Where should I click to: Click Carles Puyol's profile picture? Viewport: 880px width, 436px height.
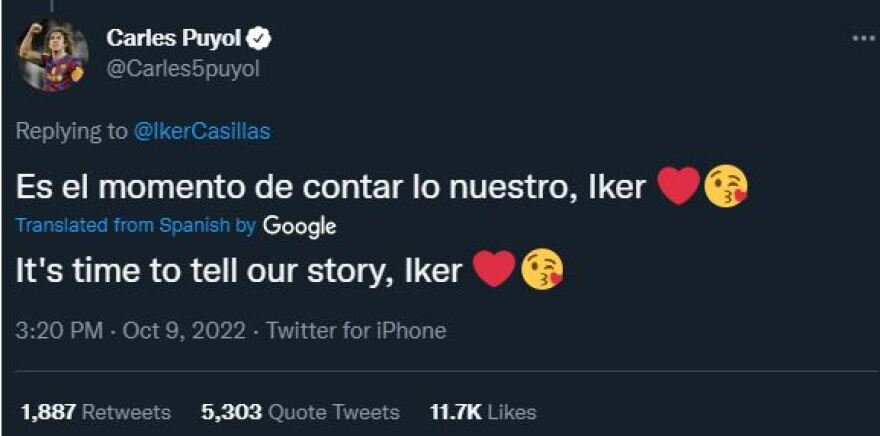(50, 56)
